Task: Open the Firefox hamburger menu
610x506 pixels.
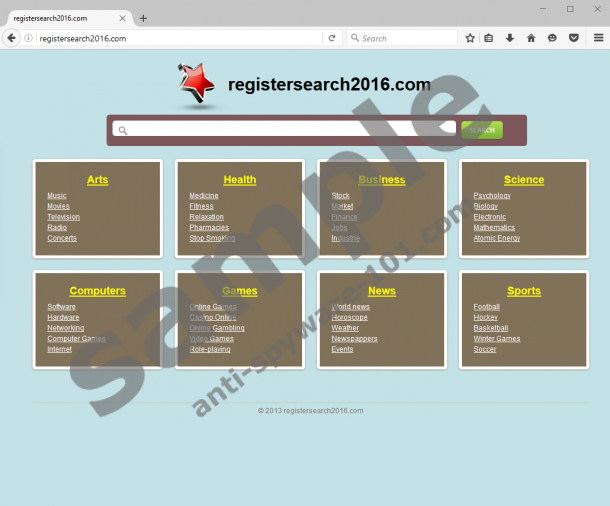Action: coord(598,38)
